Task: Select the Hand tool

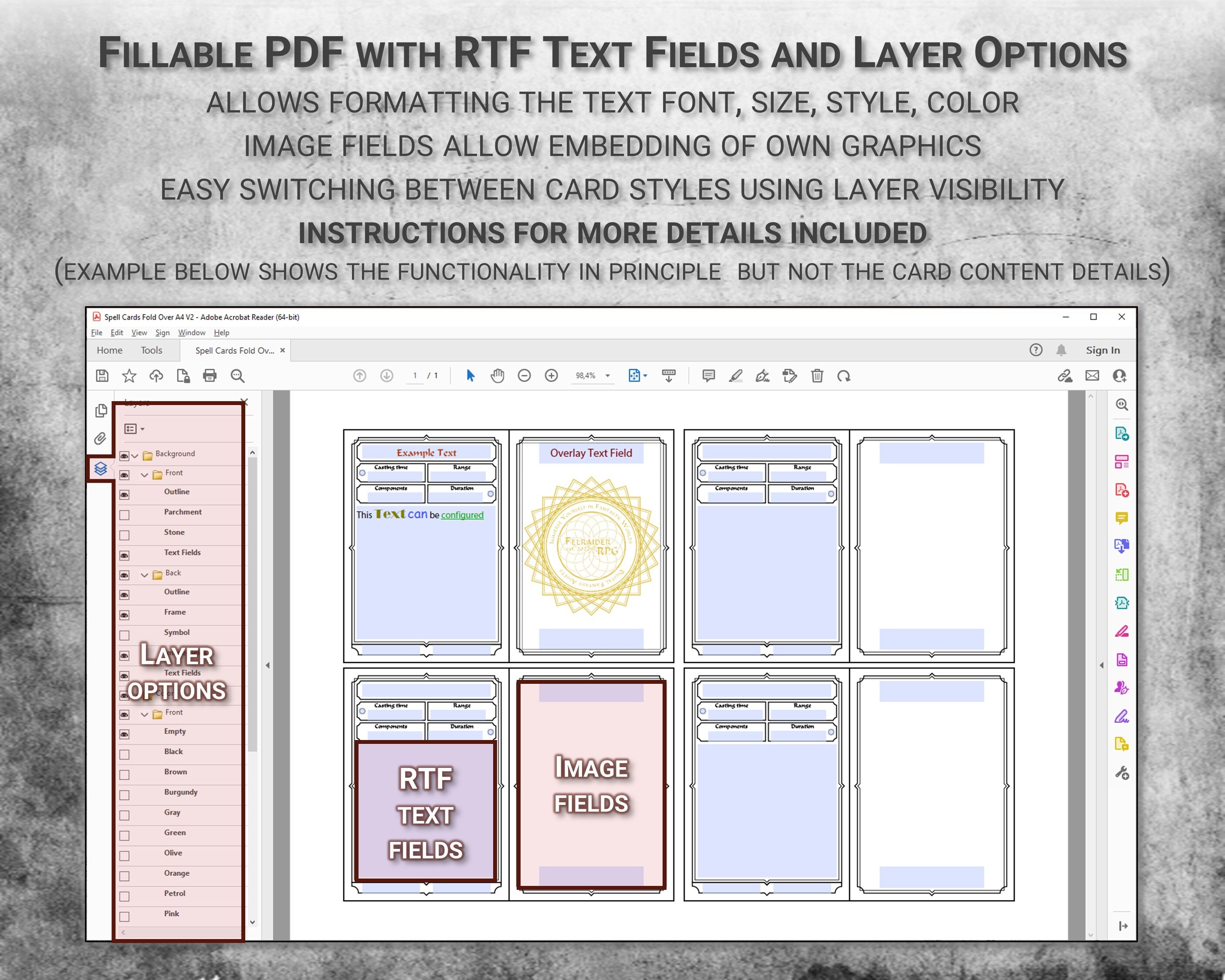Action: tap(498, 375)
